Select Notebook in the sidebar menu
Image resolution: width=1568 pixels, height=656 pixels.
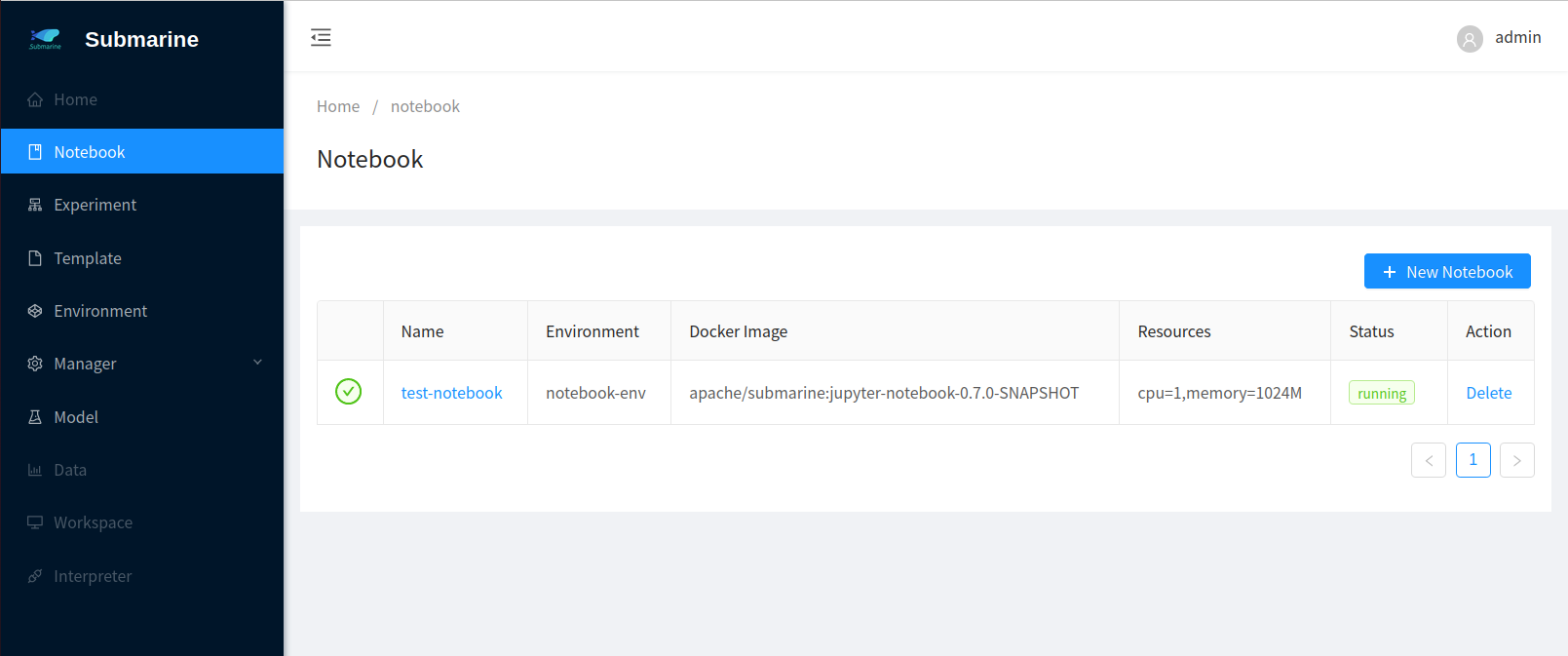pyautogui.click(x=90, y=152)
